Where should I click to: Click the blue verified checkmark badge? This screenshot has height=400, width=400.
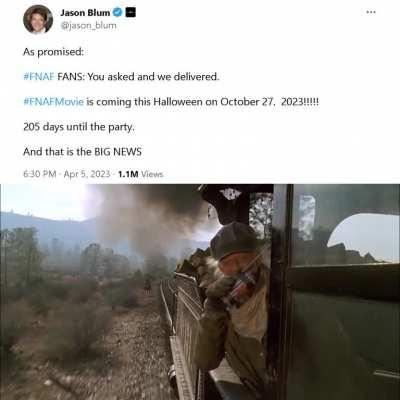coord(117,13)
